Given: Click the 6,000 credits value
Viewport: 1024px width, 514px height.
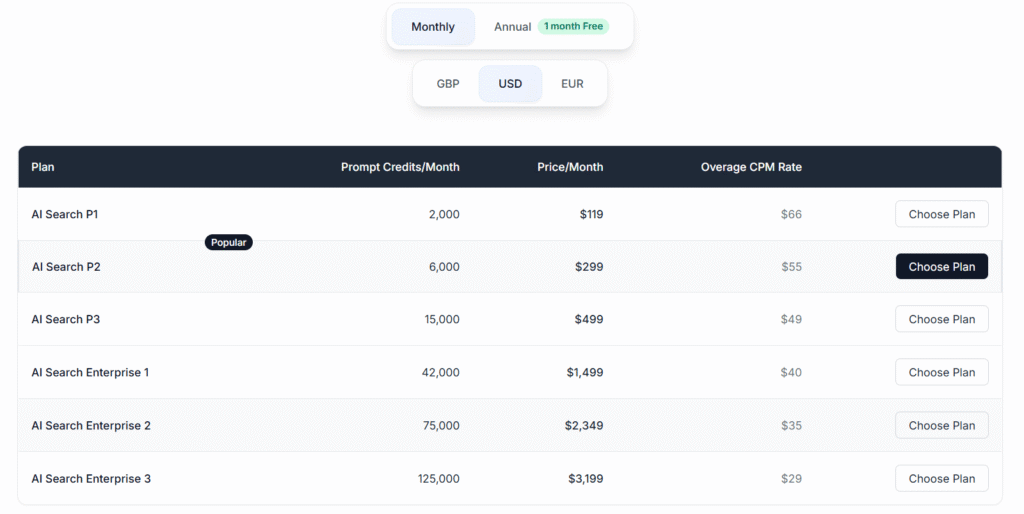Looking at the screenshot, I should point(444,266).
